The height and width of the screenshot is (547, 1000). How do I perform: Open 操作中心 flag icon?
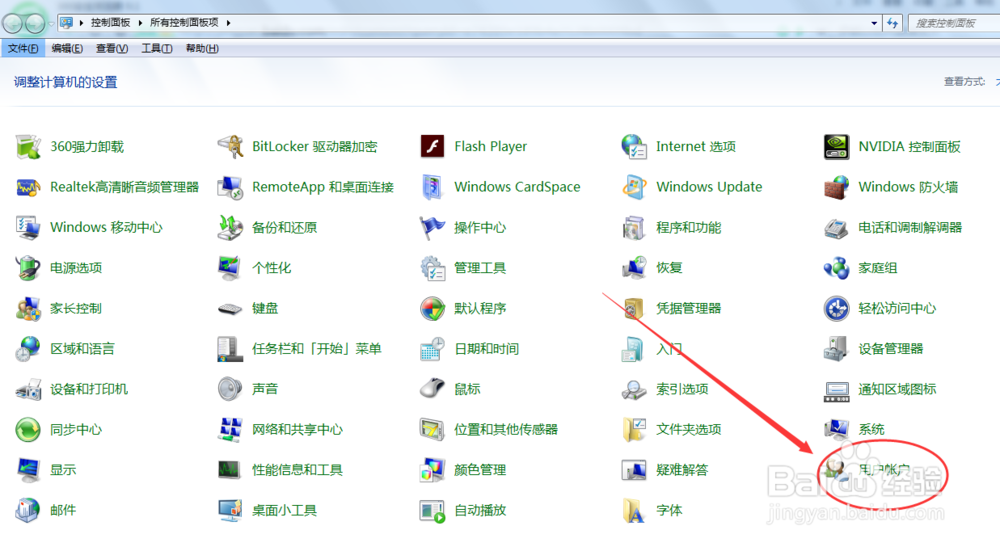(432, 228)
